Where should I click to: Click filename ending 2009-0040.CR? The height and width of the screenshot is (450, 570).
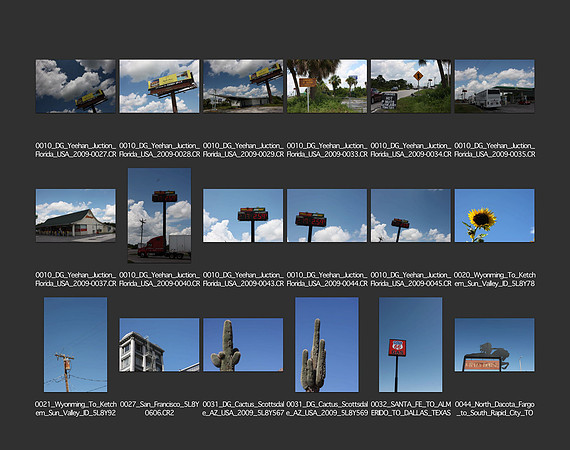pyautogui.click(x=159, y=279)
